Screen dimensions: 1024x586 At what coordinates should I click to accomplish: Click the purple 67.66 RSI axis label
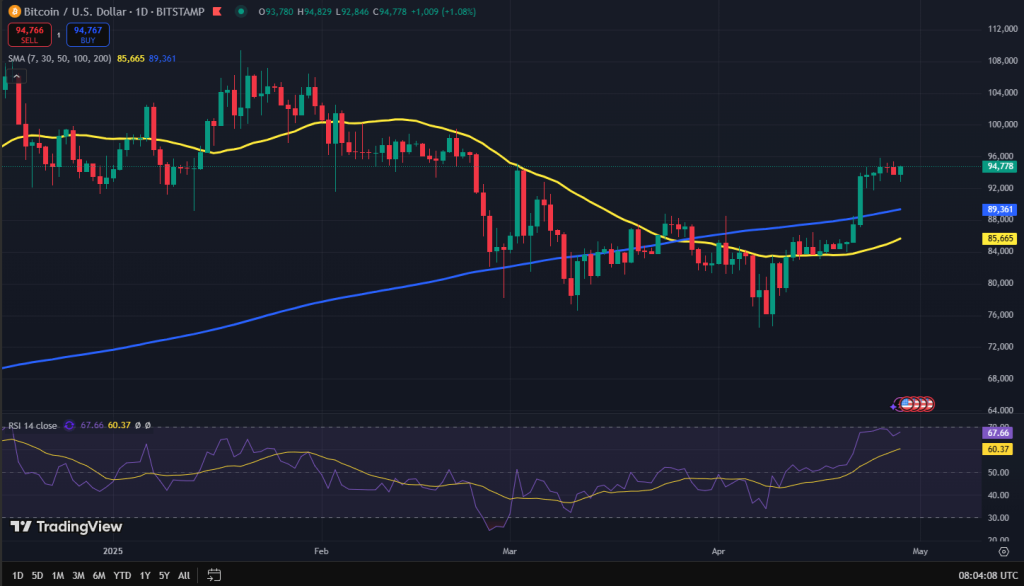point(997,433)
